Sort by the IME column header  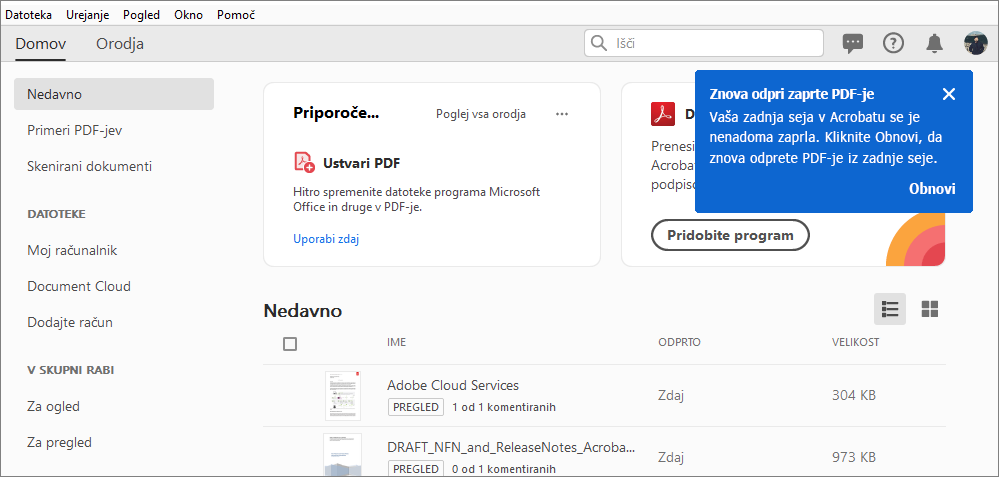(396, 343)
